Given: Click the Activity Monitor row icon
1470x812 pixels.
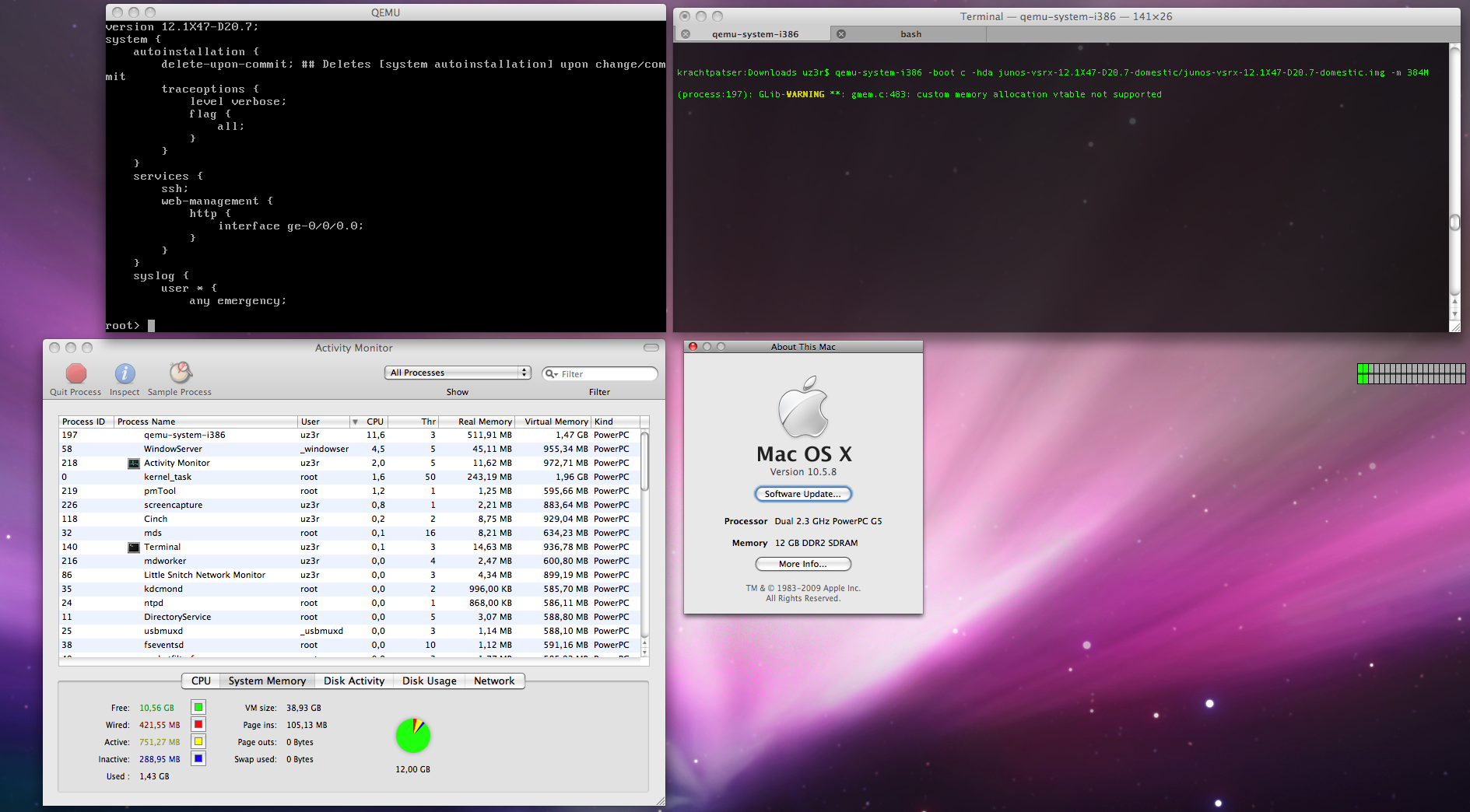Looking at the screenshot, I should point(134,464).
